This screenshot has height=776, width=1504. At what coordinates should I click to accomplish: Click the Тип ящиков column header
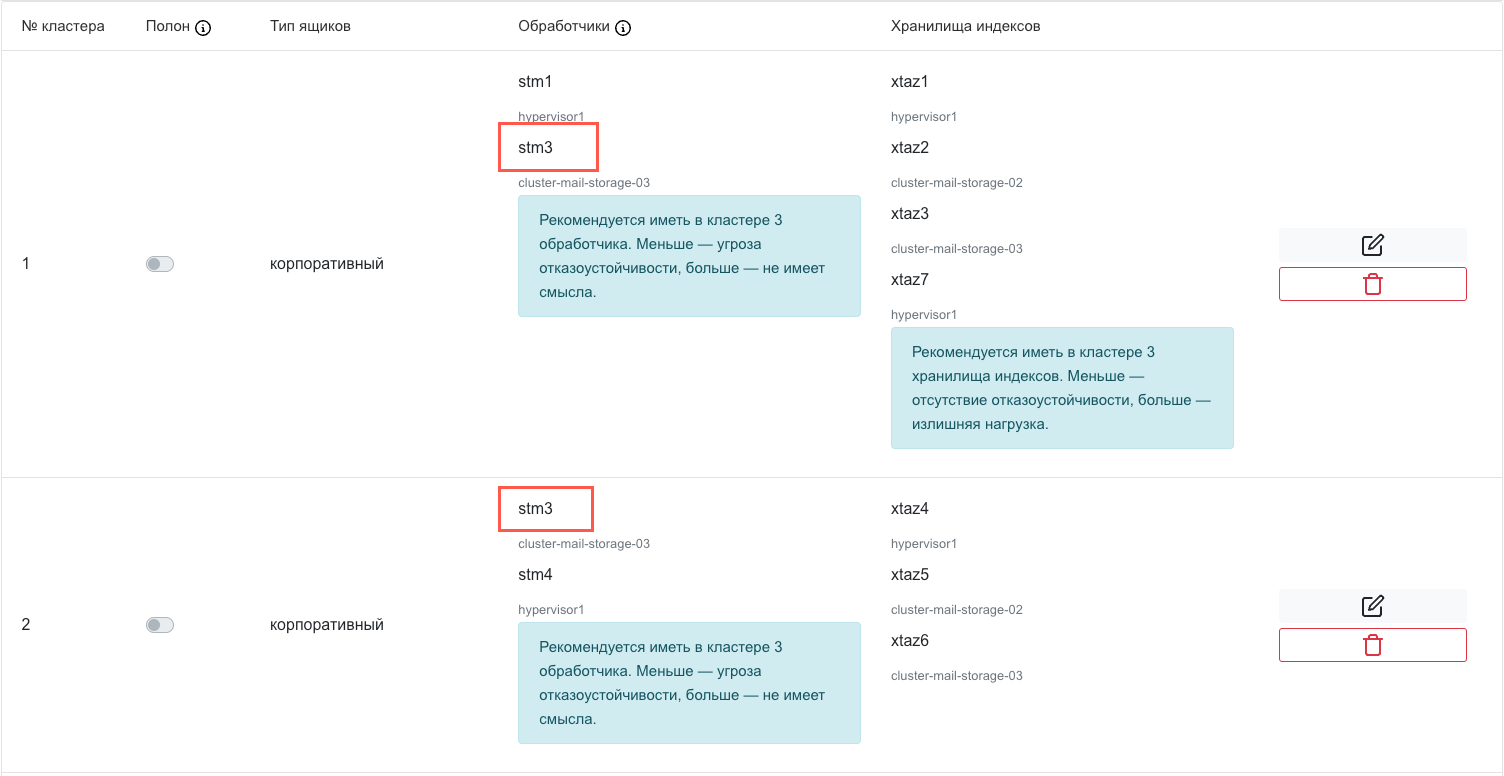click(310, 27)
